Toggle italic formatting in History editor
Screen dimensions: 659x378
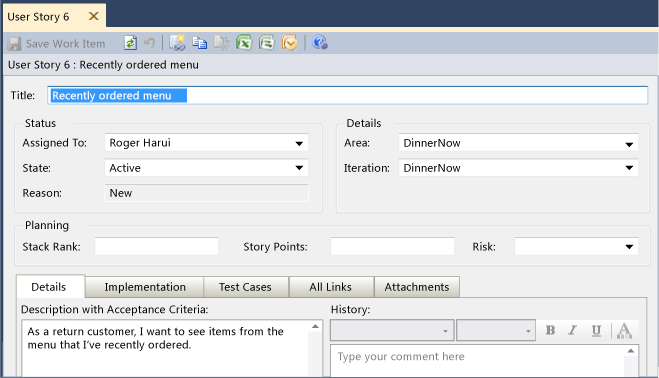pyautogui.click(x=572, y=330)
